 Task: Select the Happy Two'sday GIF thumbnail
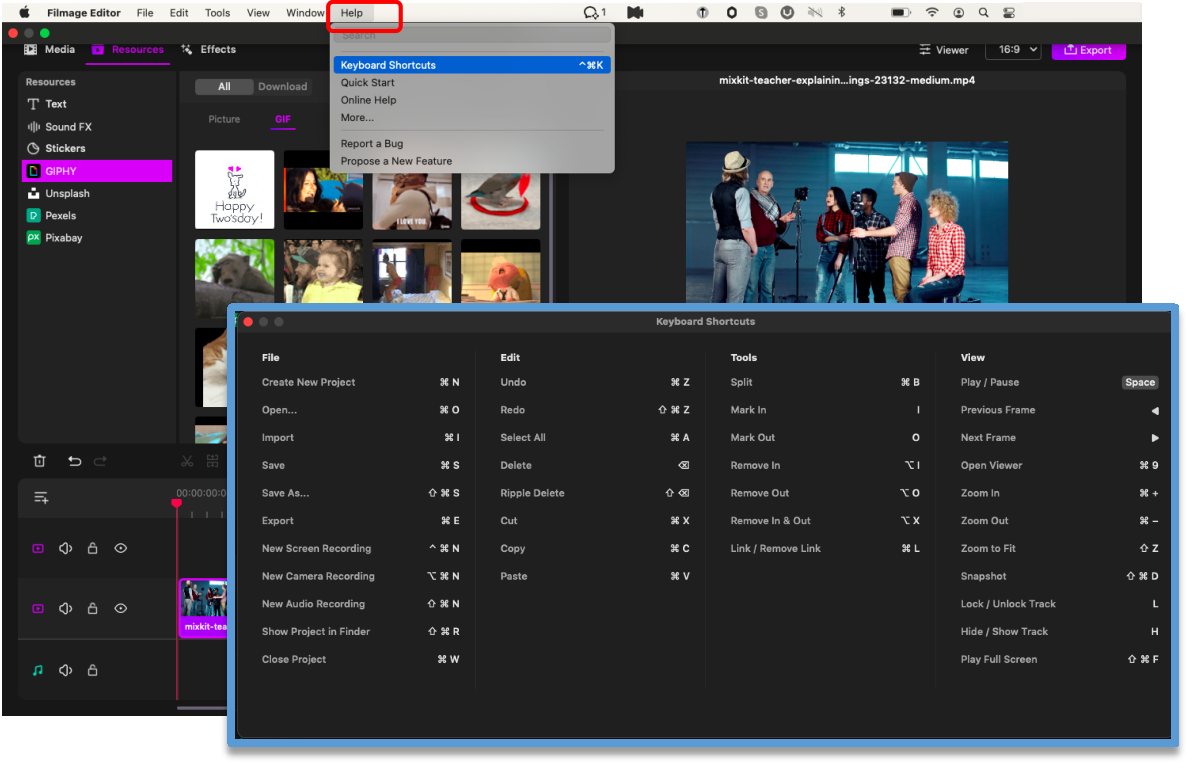(234, 190)
